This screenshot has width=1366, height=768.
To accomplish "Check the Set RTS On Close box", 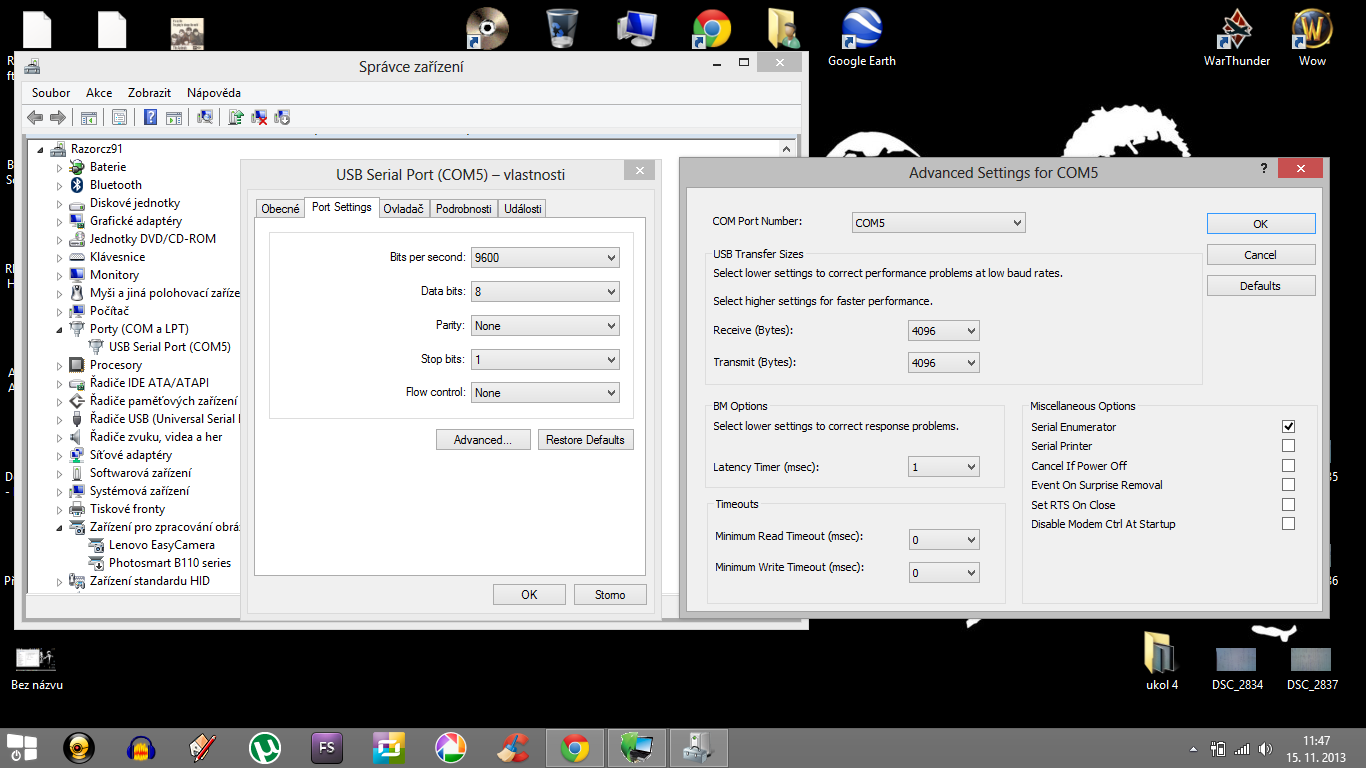I will [1288, 505].
